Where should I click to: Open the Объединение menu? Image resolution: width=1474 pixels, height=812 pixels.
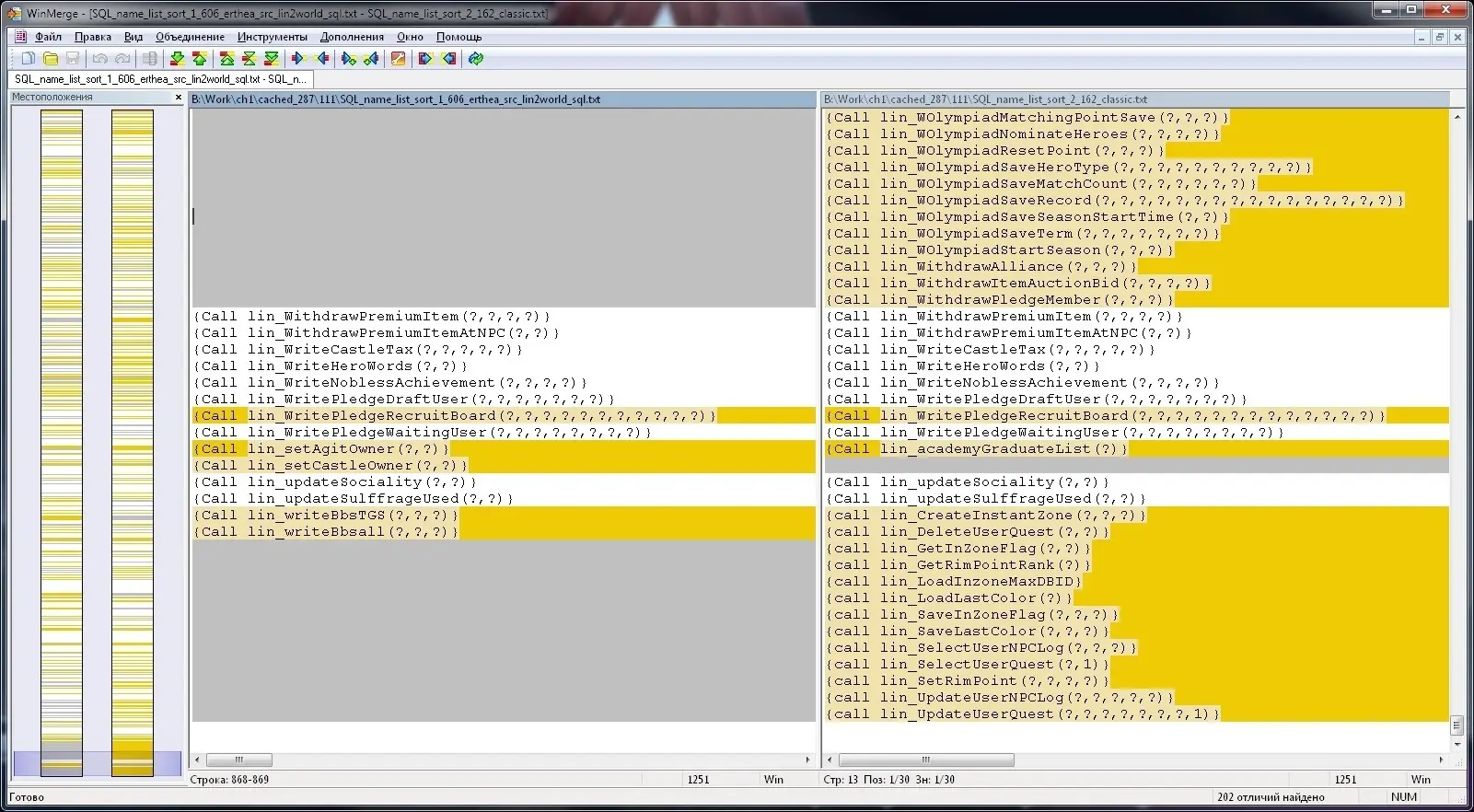pyautogui.click(x=190, y=37)
